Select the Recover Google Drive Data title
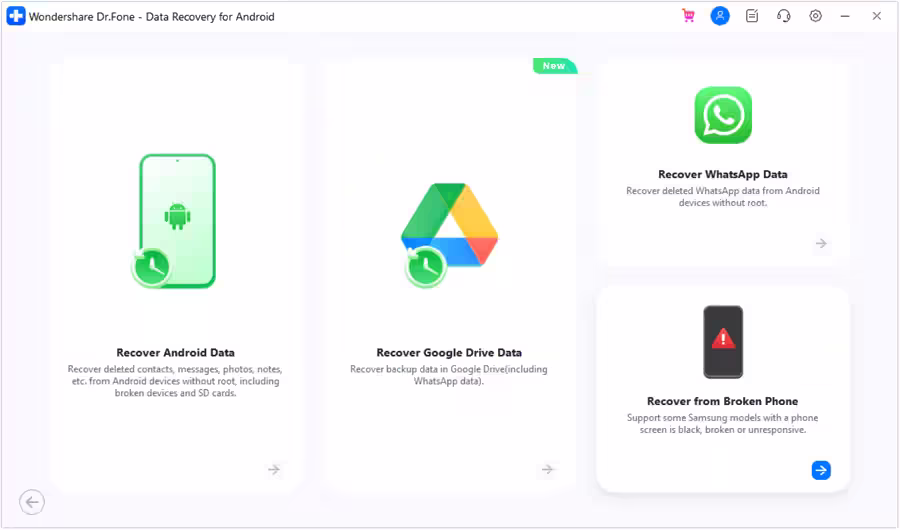 click(x=449, y=353)
